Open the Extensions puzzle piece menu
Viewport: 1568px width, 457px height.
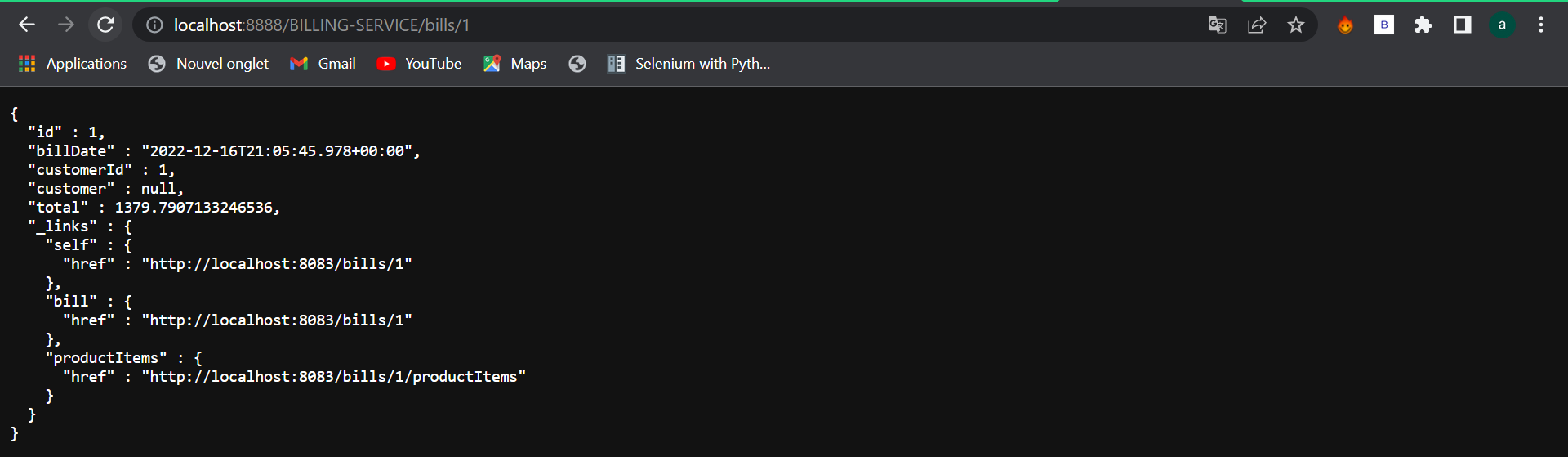[x=1423, y=25]
